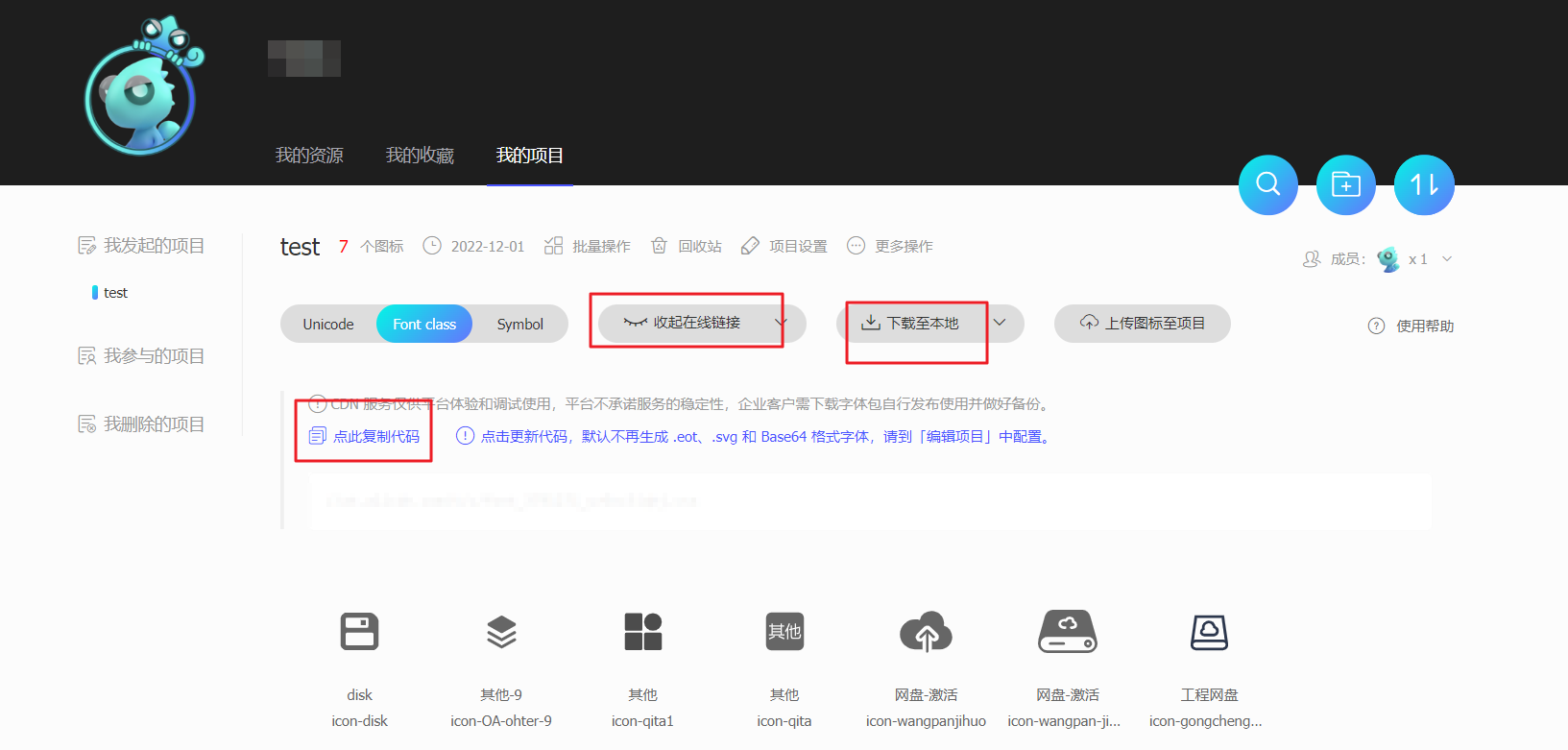Open the 我的收藏 tab

point(420,156)
